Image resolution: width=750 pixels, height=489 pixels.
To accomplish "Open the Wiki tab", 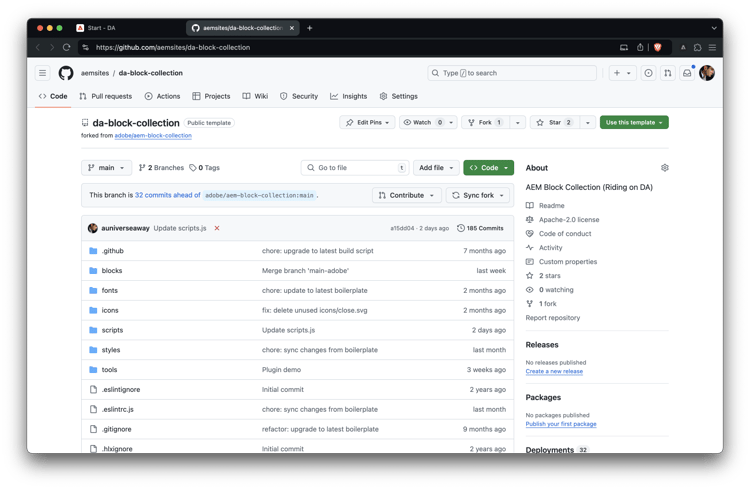I will coord(255,96).
